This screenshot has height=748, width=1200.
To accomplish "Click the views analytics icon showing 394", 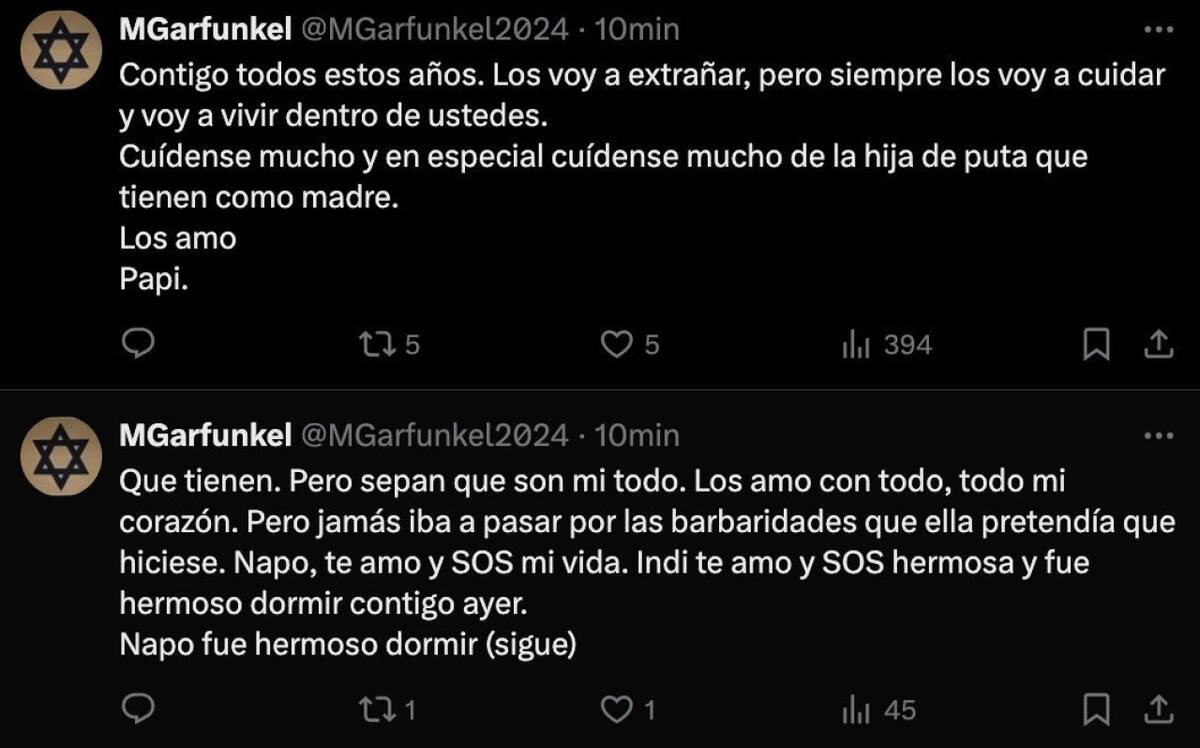I will pyautogui.click(x=858, y=343).
